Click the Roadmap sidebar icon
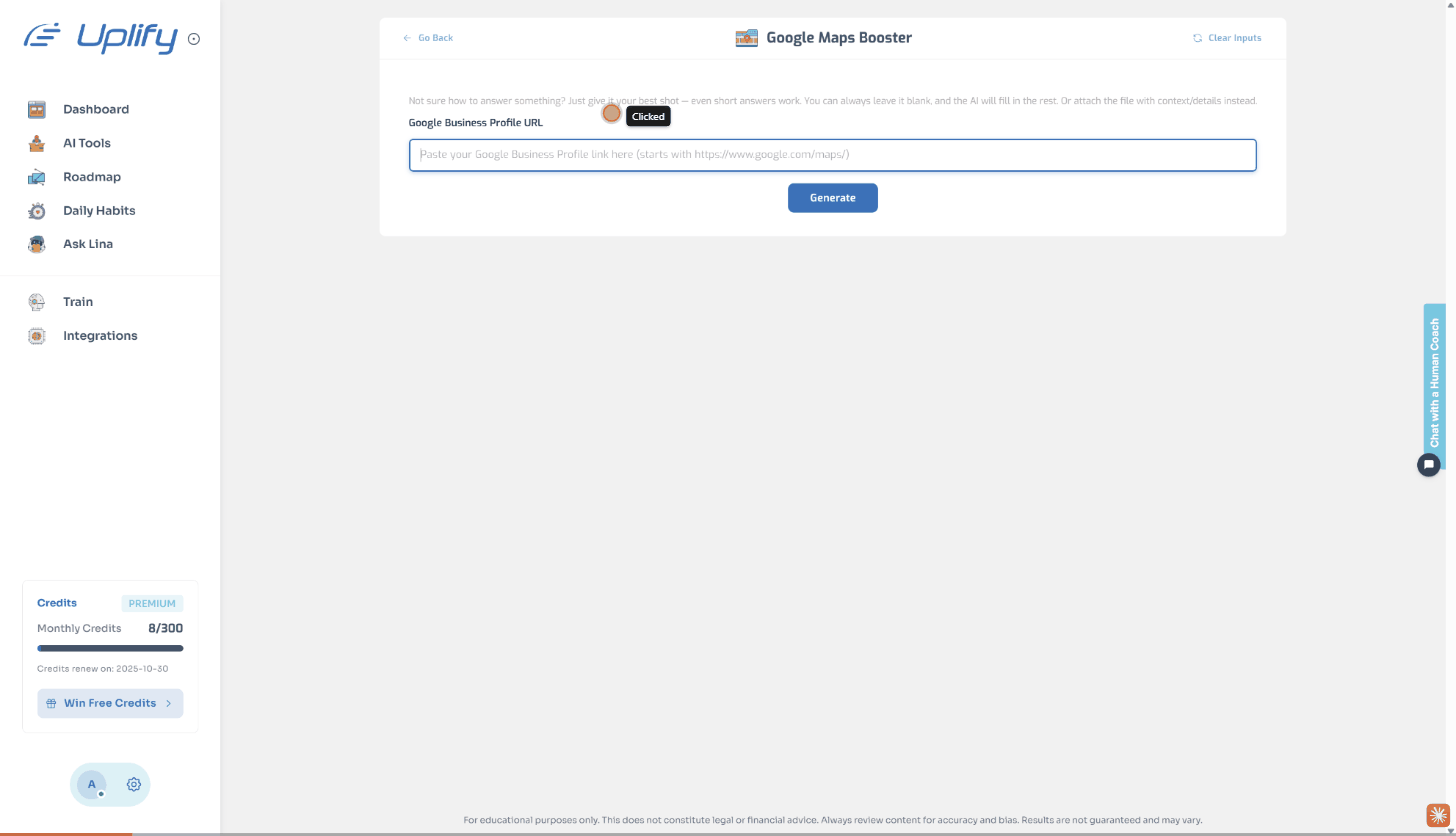1456x836 pixels. click(37, 177)
